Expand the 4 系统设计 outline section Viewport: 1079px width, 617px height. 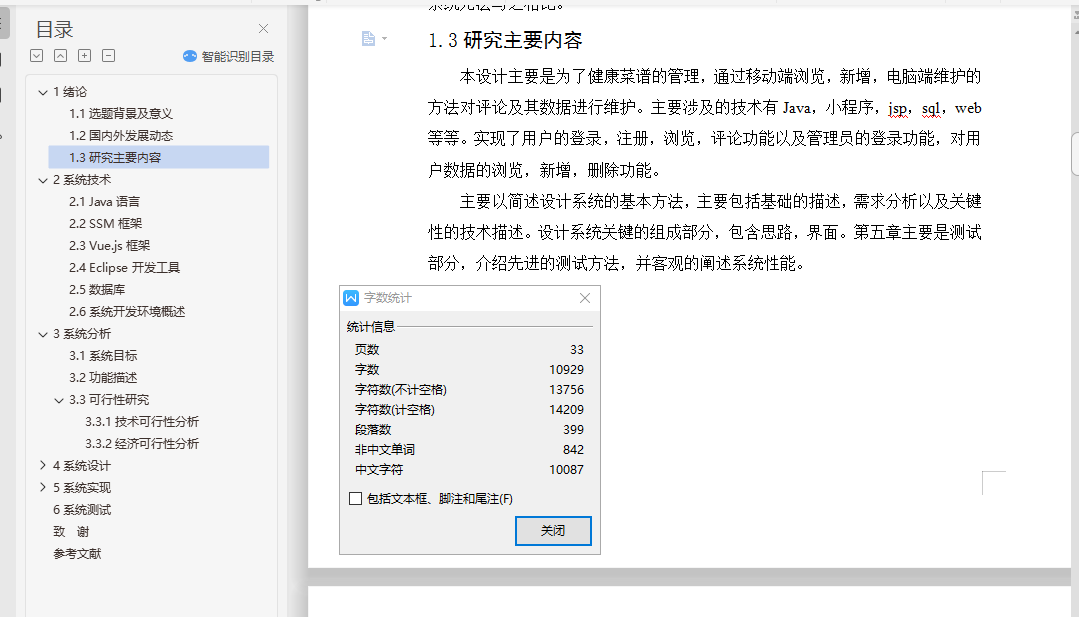click(43, 466)
